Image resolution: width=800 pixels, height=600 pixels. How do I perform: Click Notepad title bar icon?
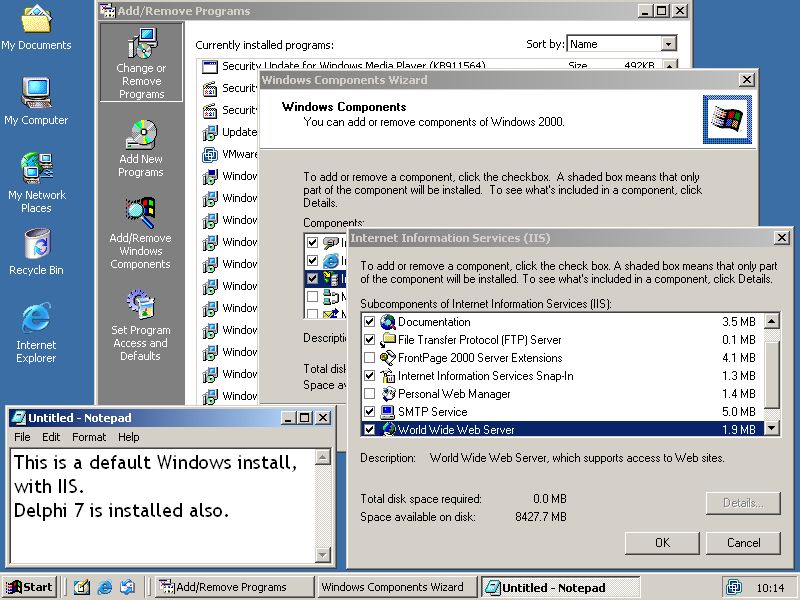pyautogui.click(x=18, y=418)
